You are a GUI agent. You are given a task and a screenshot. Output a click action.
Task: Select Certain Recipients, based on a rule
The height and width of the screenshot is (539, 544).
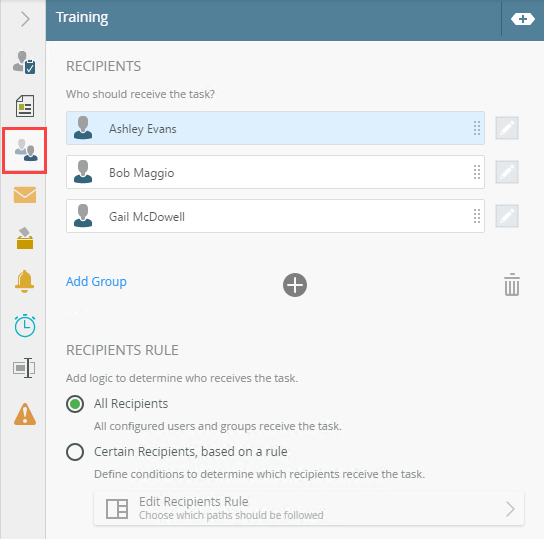tap(75, 452)
